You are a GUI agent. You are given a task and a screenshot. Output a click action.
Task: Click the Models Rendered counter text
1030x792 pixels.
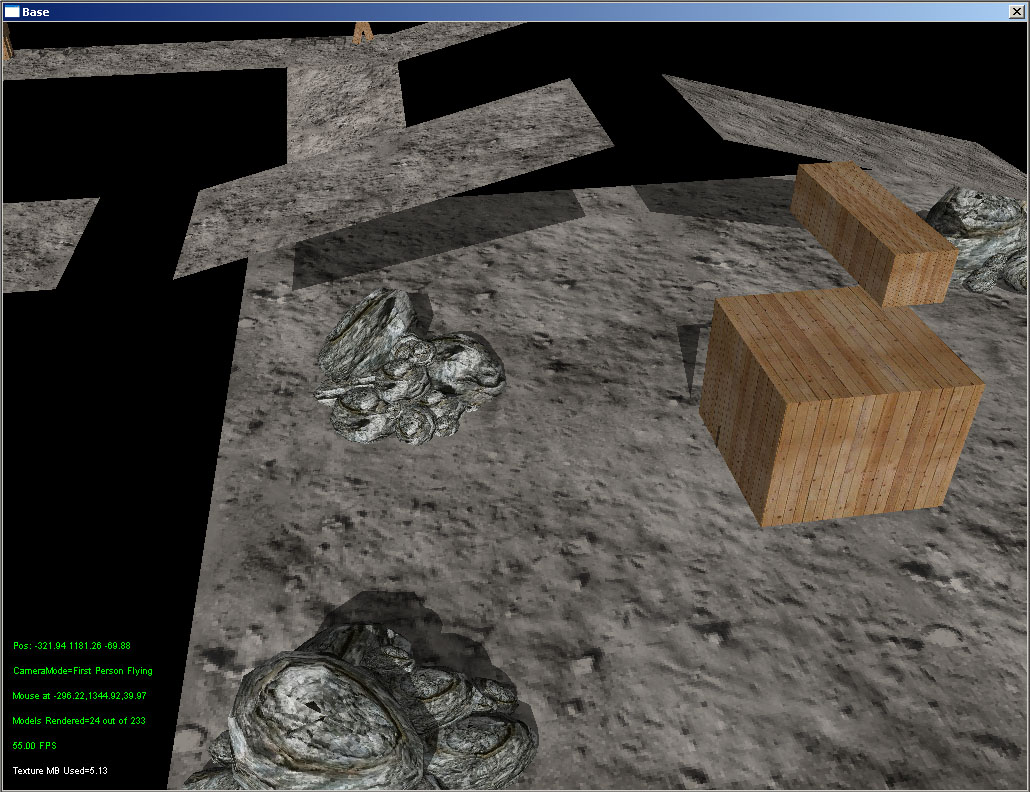pyautogui.click(x=79, y=721)
